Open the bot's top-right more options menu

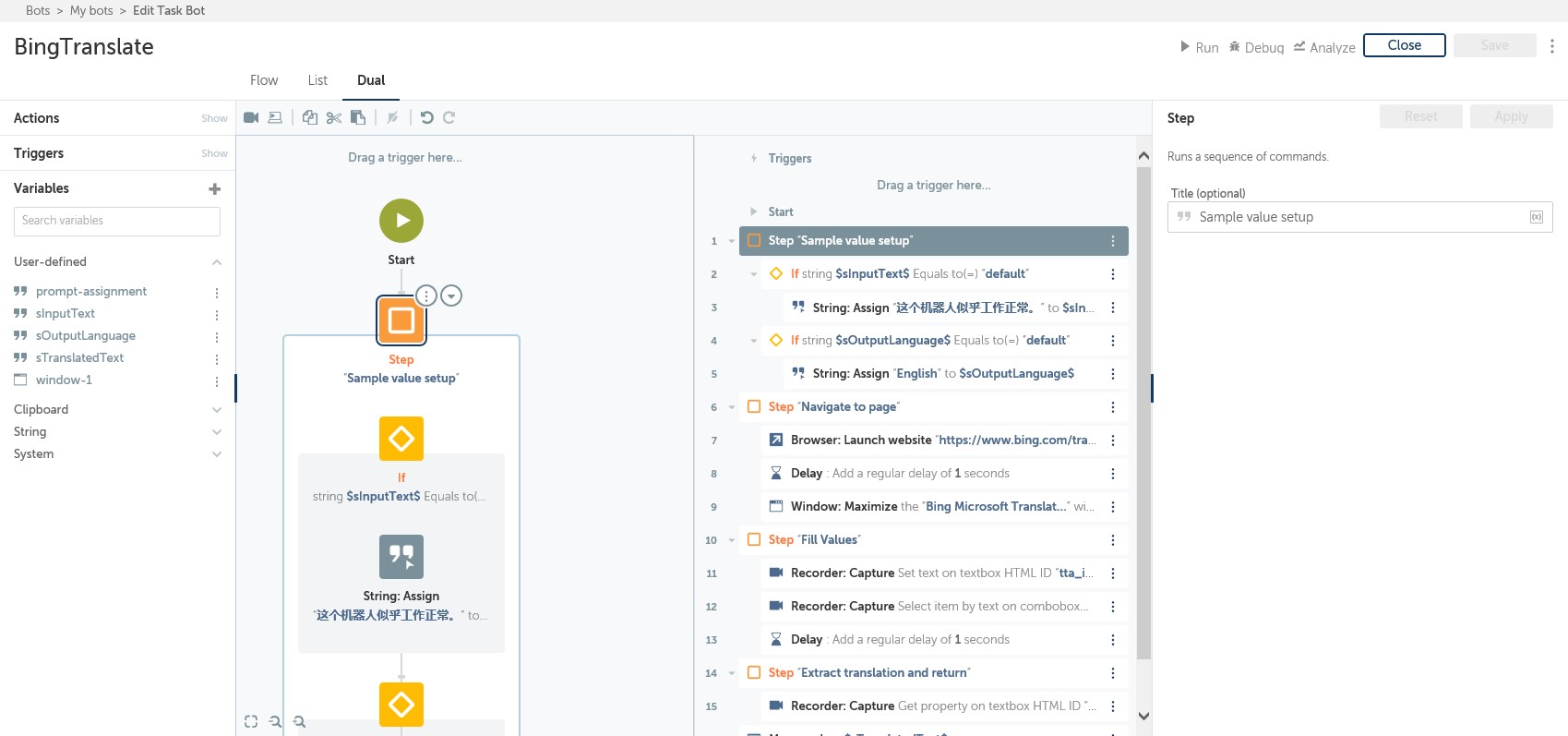click(x=1552, y=45)
